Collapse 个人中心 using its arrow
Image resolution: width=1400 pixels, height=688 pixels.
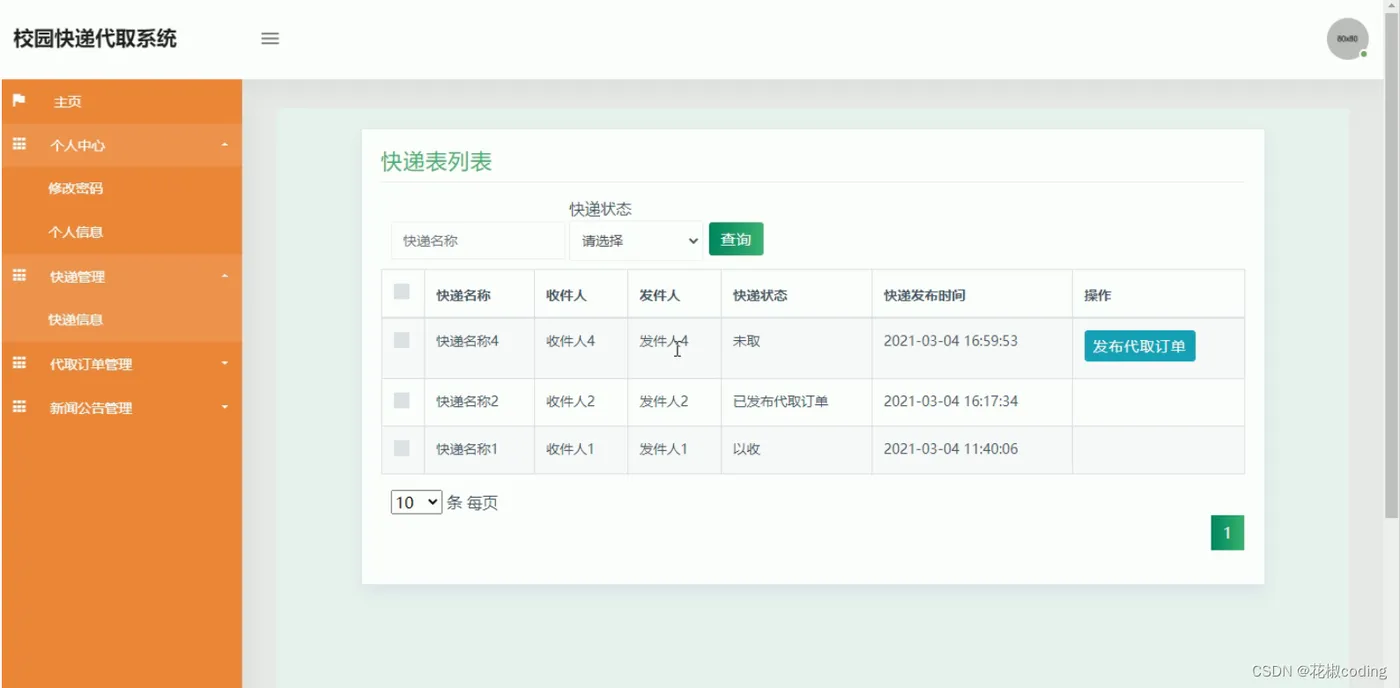pos(225,145)
